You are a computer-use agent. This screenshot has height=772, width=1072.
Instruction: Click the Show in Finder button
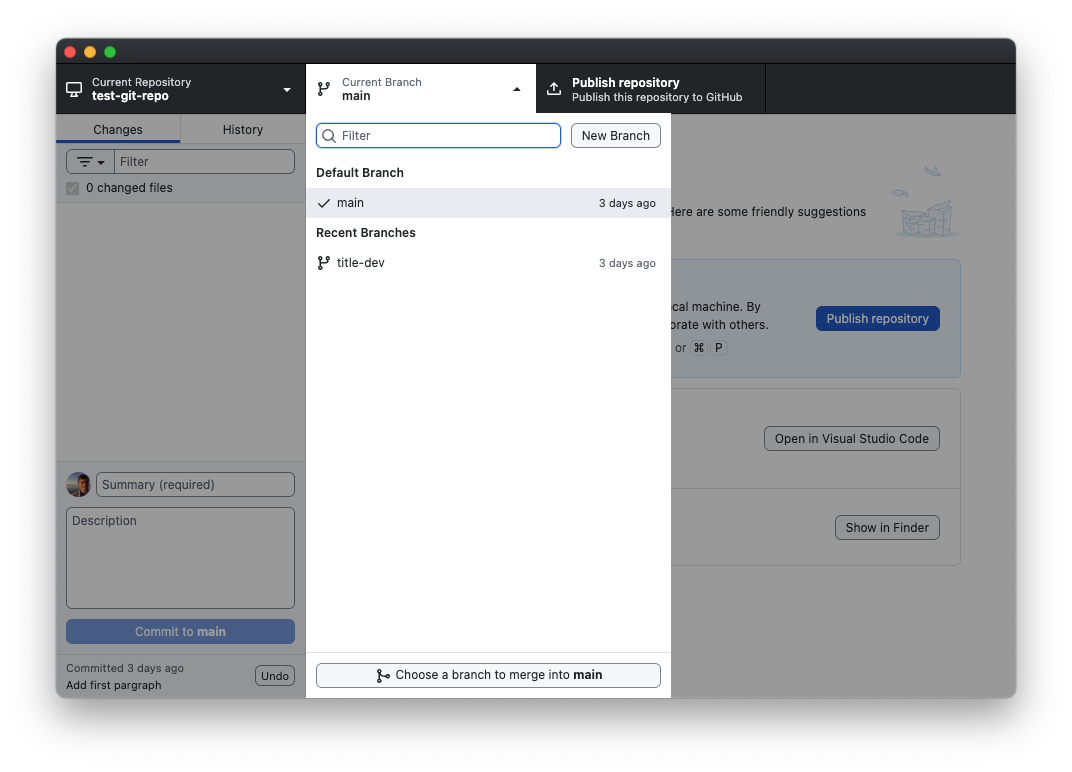887,527
